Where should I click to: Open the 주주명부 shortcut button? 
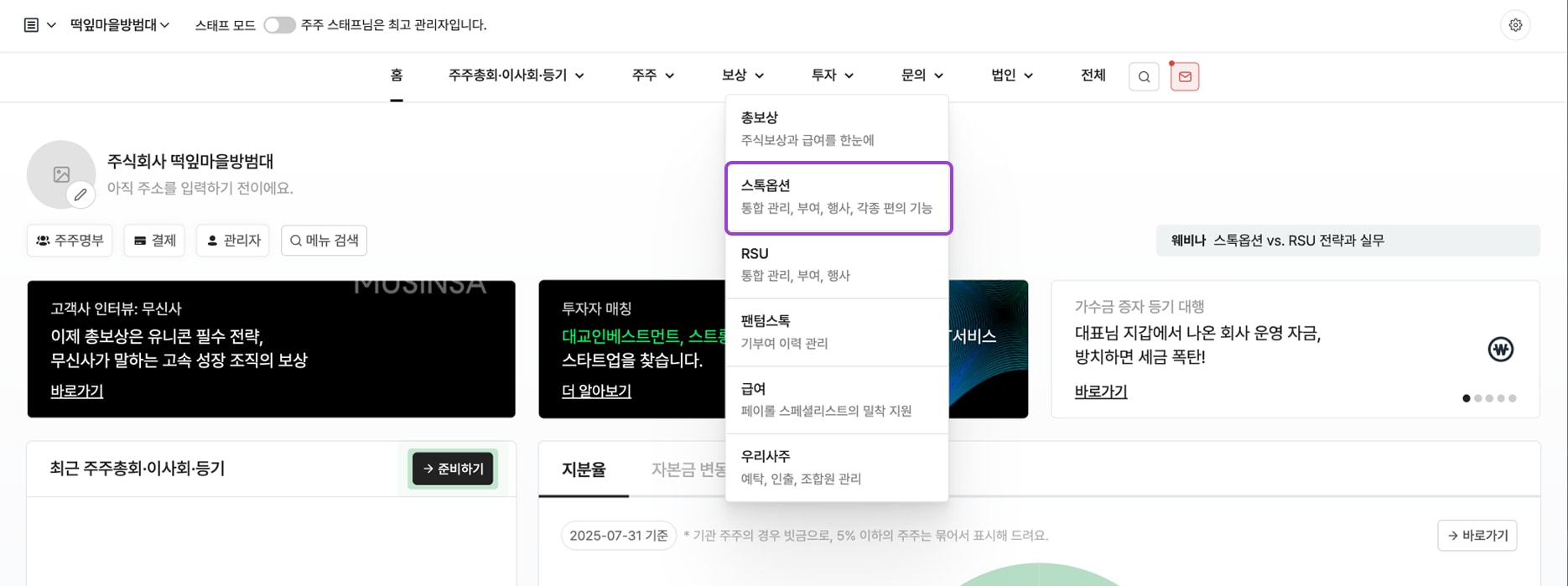click(70, 241)
